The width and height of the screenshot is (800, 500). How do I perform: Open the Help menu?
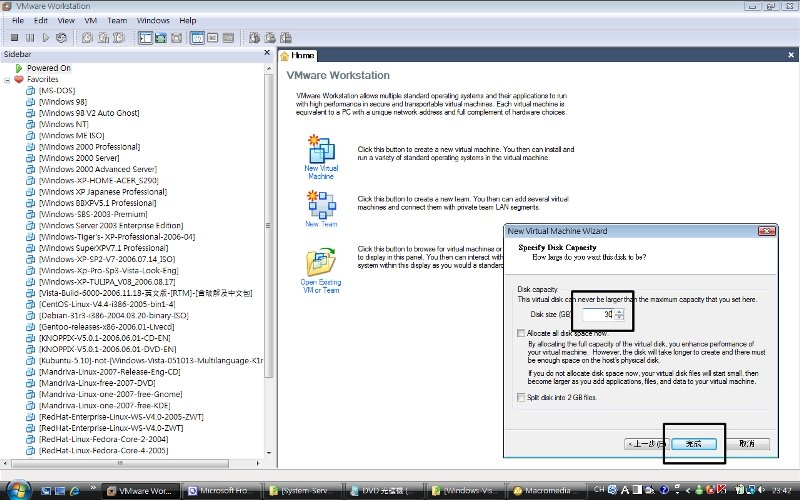pyautogui.click(x=188, y=20)
